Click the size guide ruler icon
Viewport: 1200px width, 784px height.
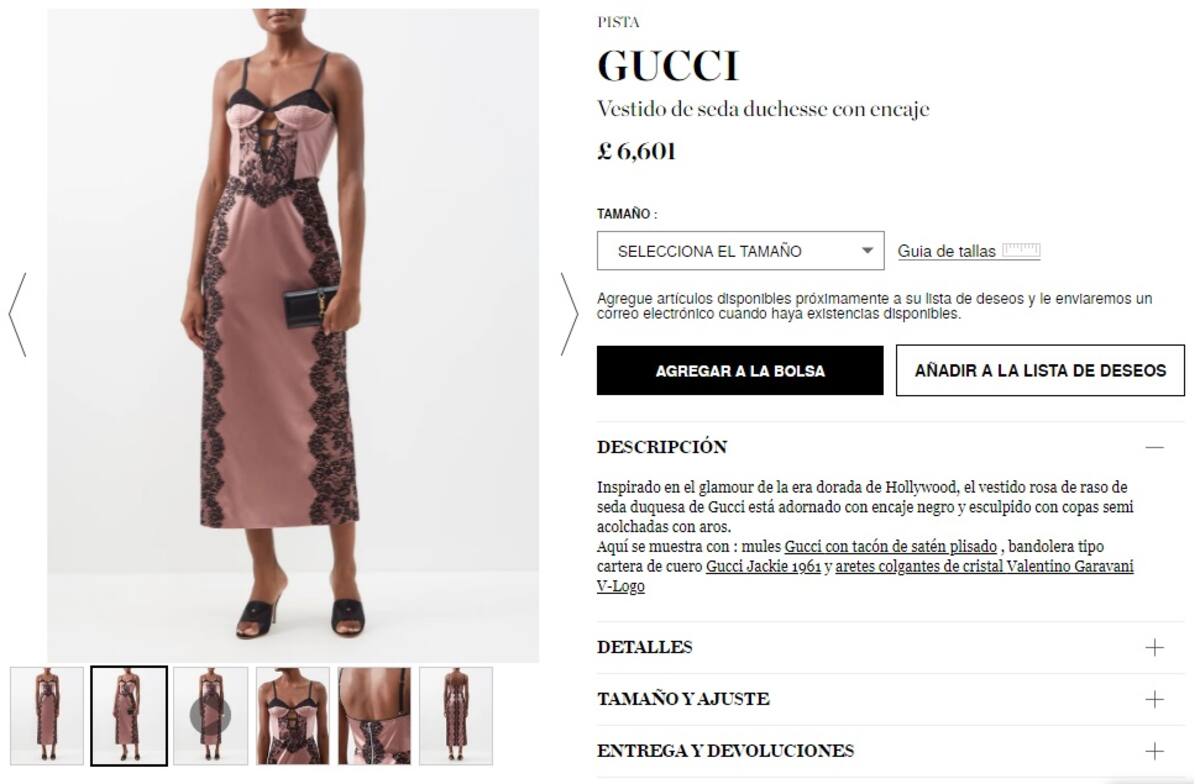point(1021,250)
